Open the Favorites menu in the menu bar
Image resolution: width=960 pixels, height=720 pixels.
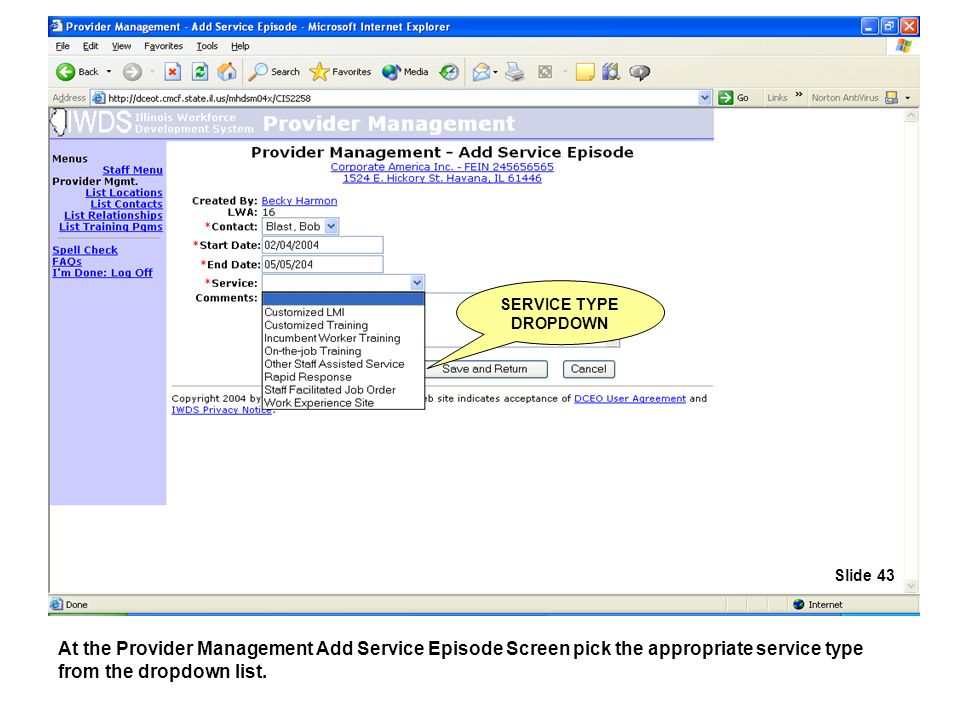(163, 46)
